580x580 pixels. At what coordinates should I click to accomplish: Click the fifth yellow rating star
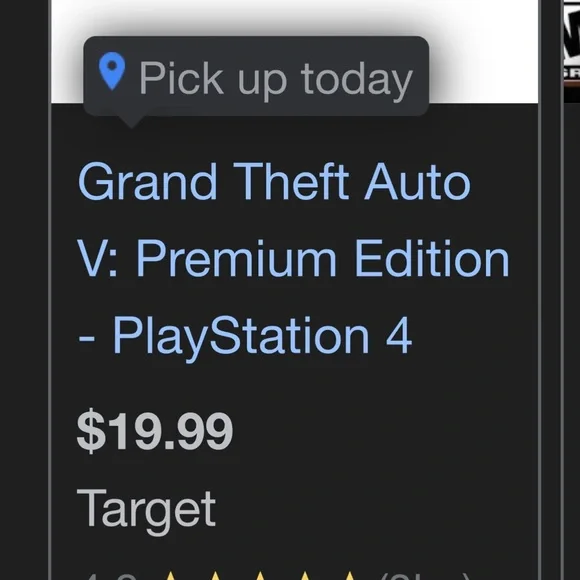[350, 576]
